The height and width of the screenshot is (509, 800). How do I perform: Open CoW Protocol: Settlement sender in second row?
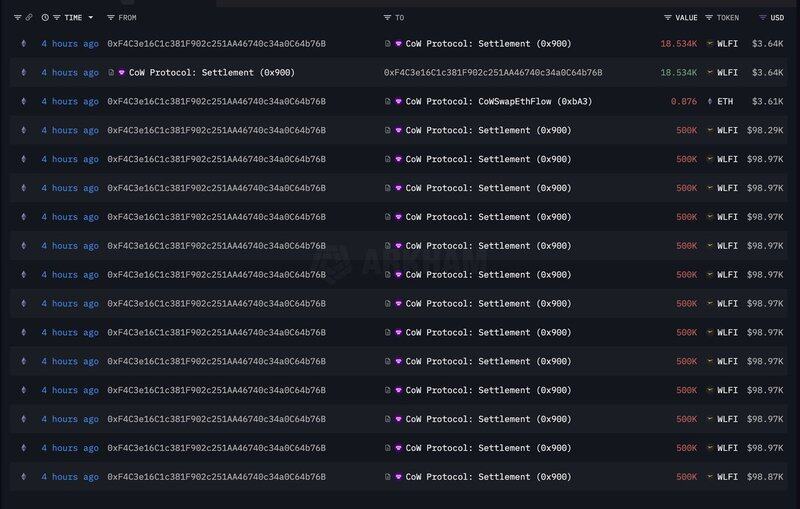(x=211, y=73)
